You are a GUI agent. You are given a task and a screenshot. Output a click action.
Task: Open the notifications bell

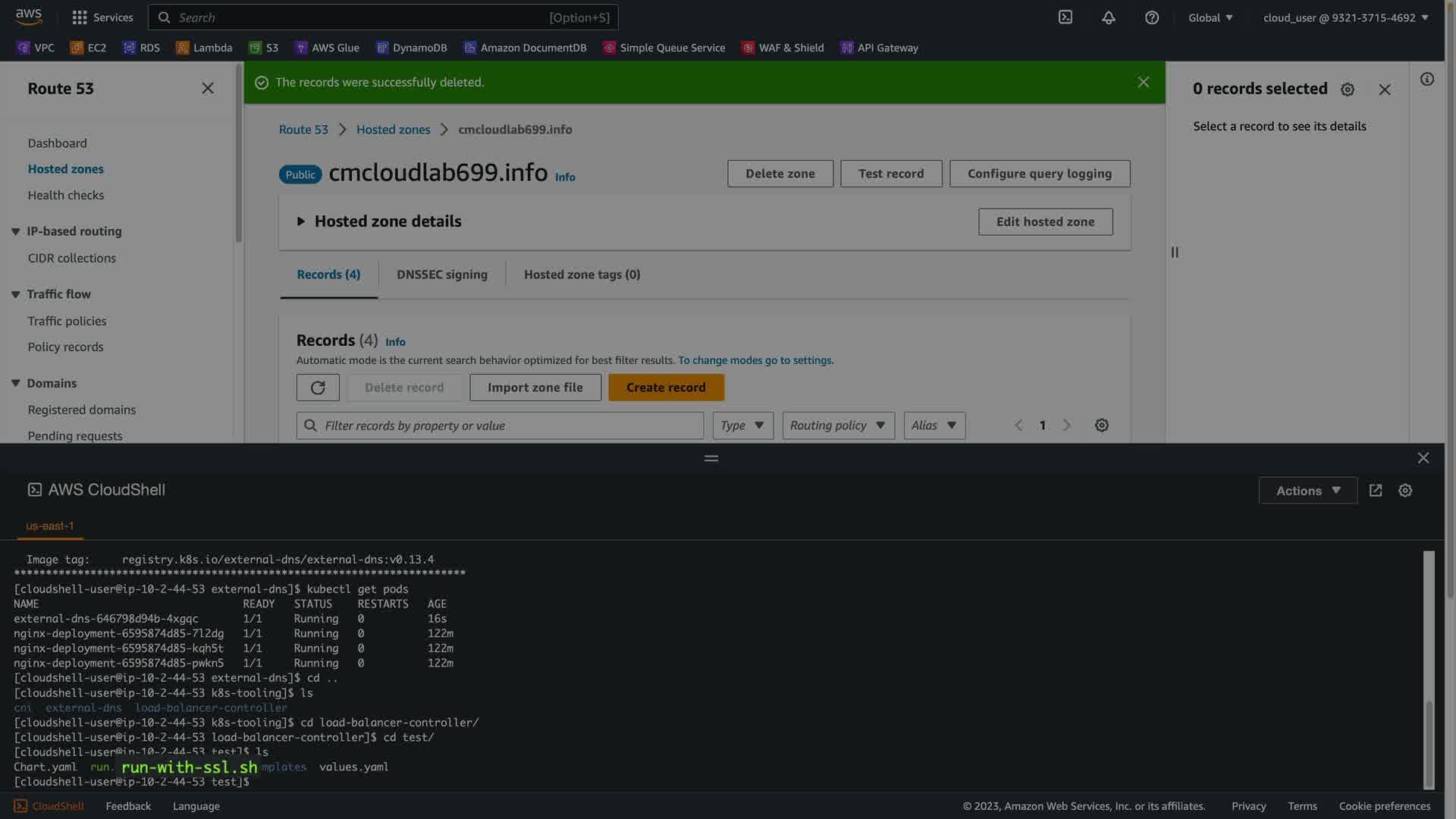[x=1109, y=17]
